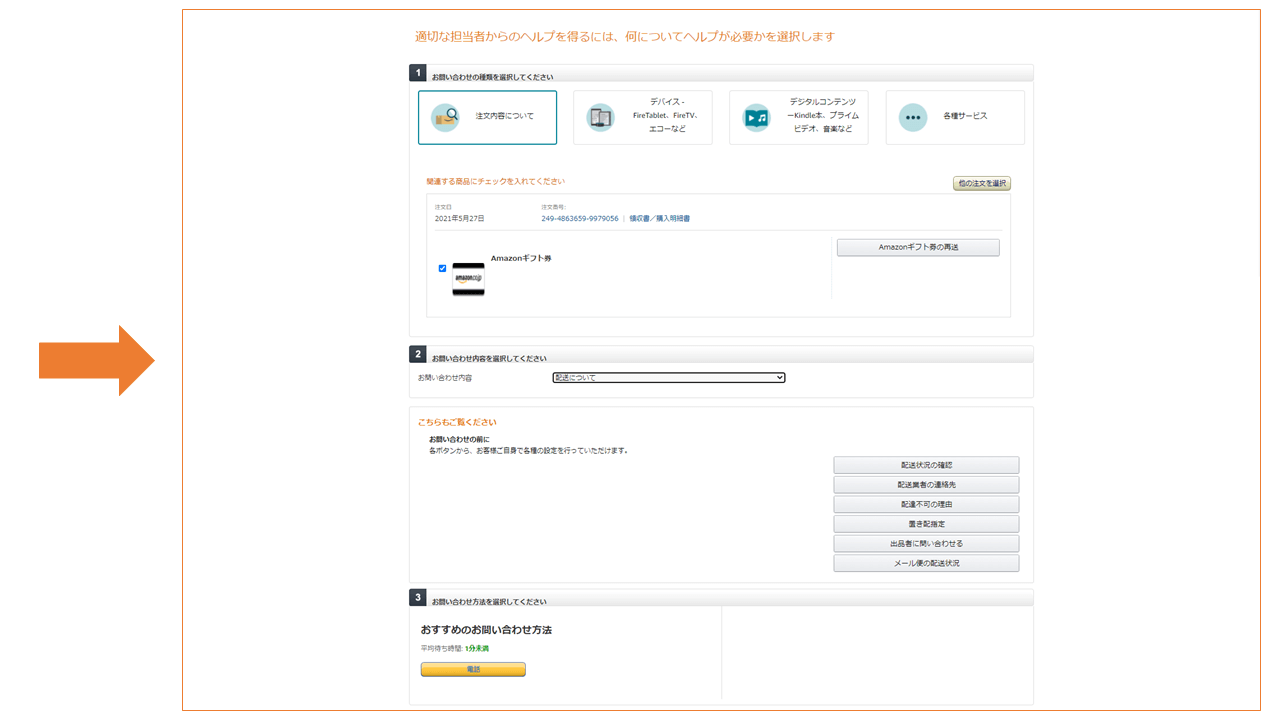
Task: Click Amazonギフト券の再送 button
Action: tap(918, 247)
